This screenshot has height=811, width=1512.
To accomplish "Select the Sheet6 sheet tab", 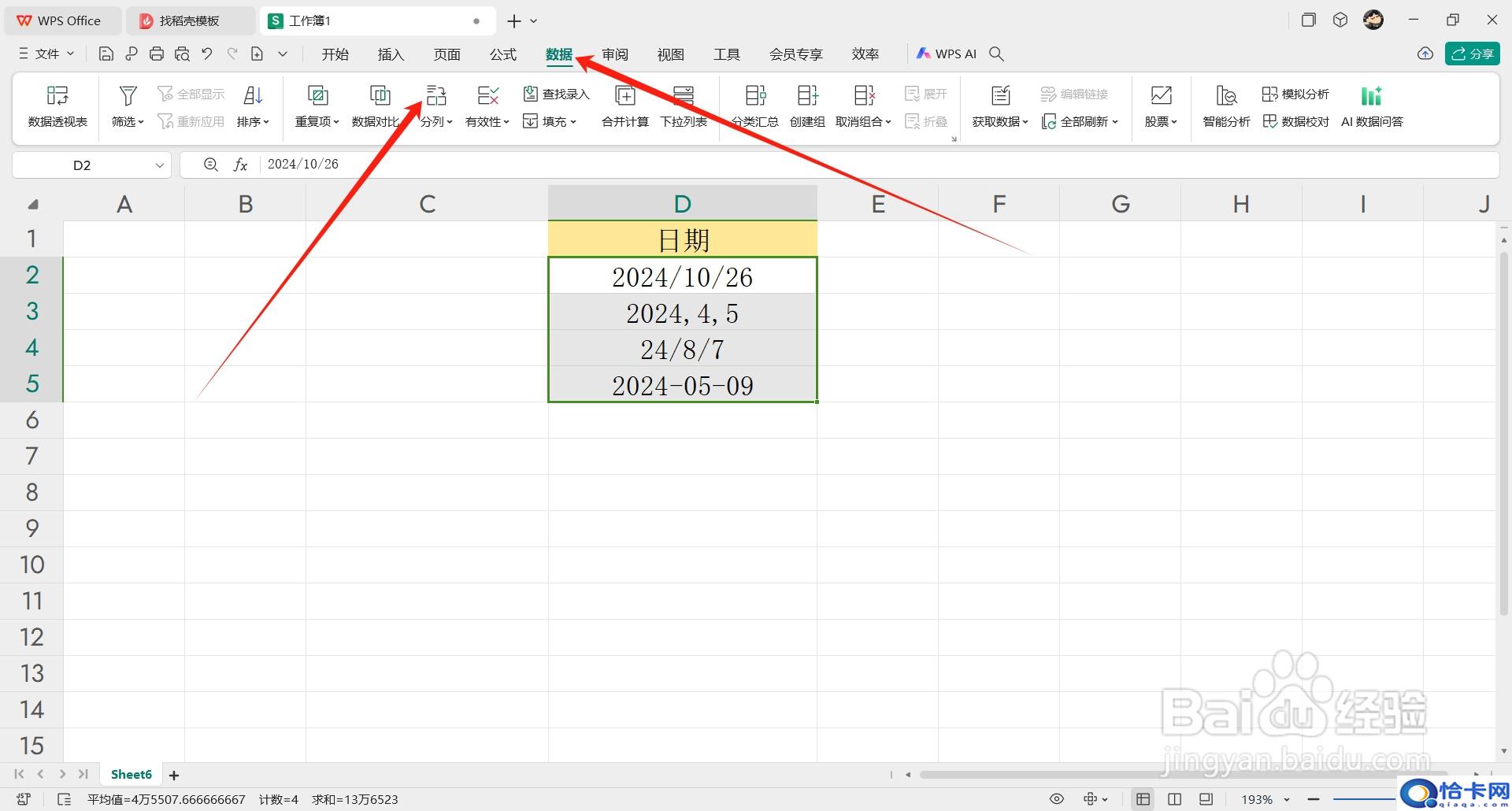I will pos(132,775).
